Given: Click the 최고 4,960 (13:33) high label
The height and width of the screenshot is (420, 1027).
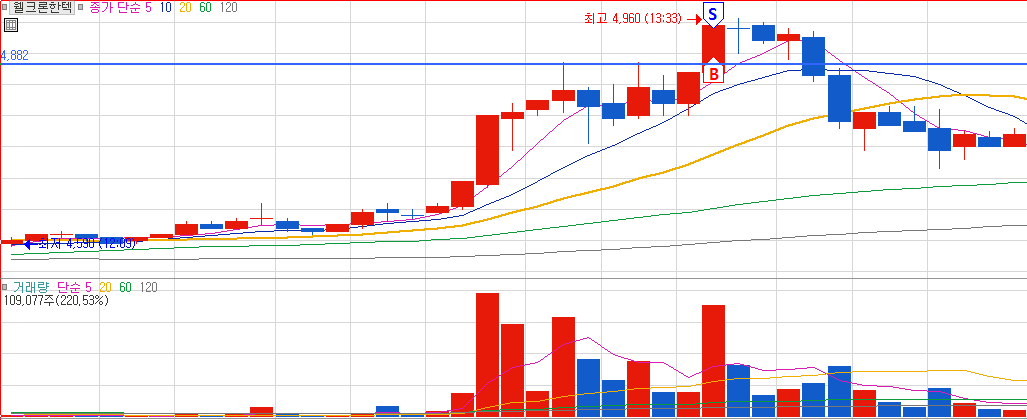Looking at the screenshot, I should 635,19.
